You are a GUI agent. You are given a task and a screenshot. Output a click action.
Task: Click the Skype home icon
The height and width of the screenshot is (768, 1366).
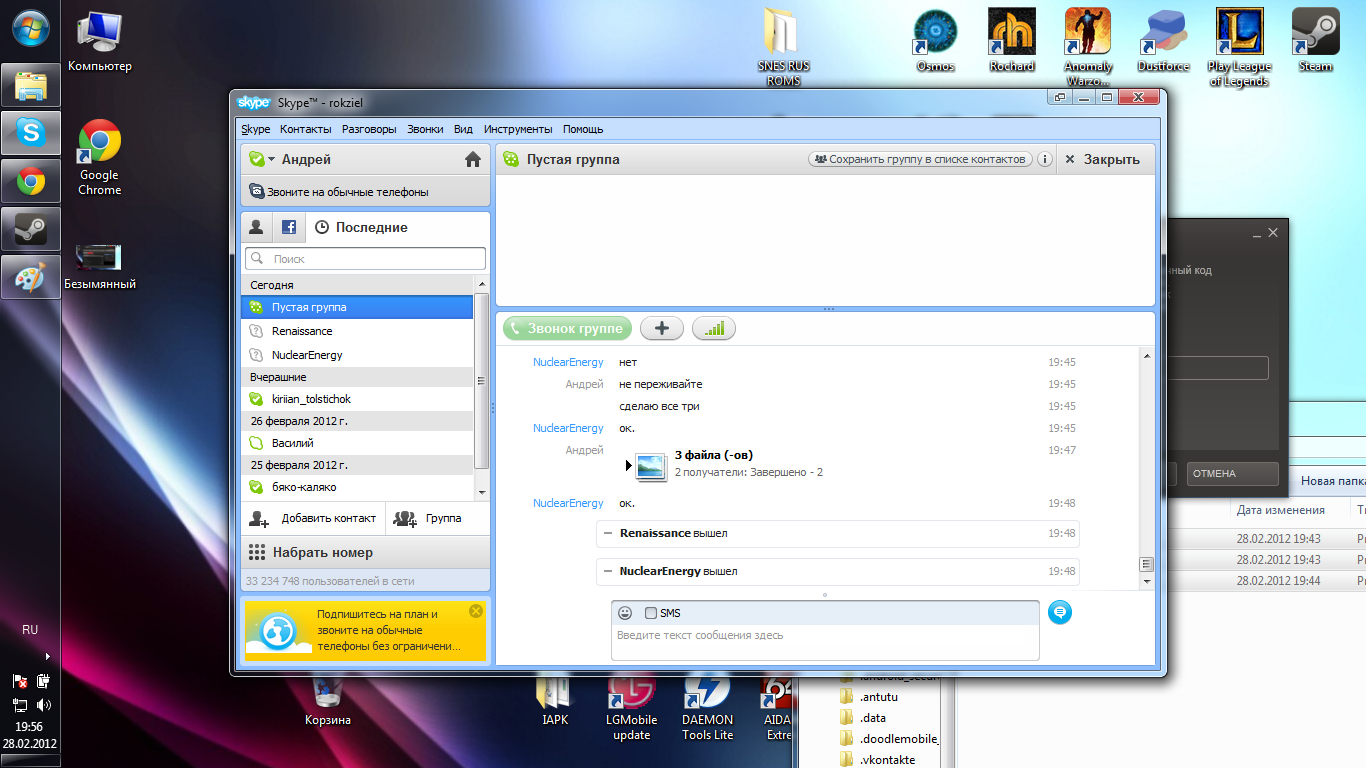coord(473,159)
